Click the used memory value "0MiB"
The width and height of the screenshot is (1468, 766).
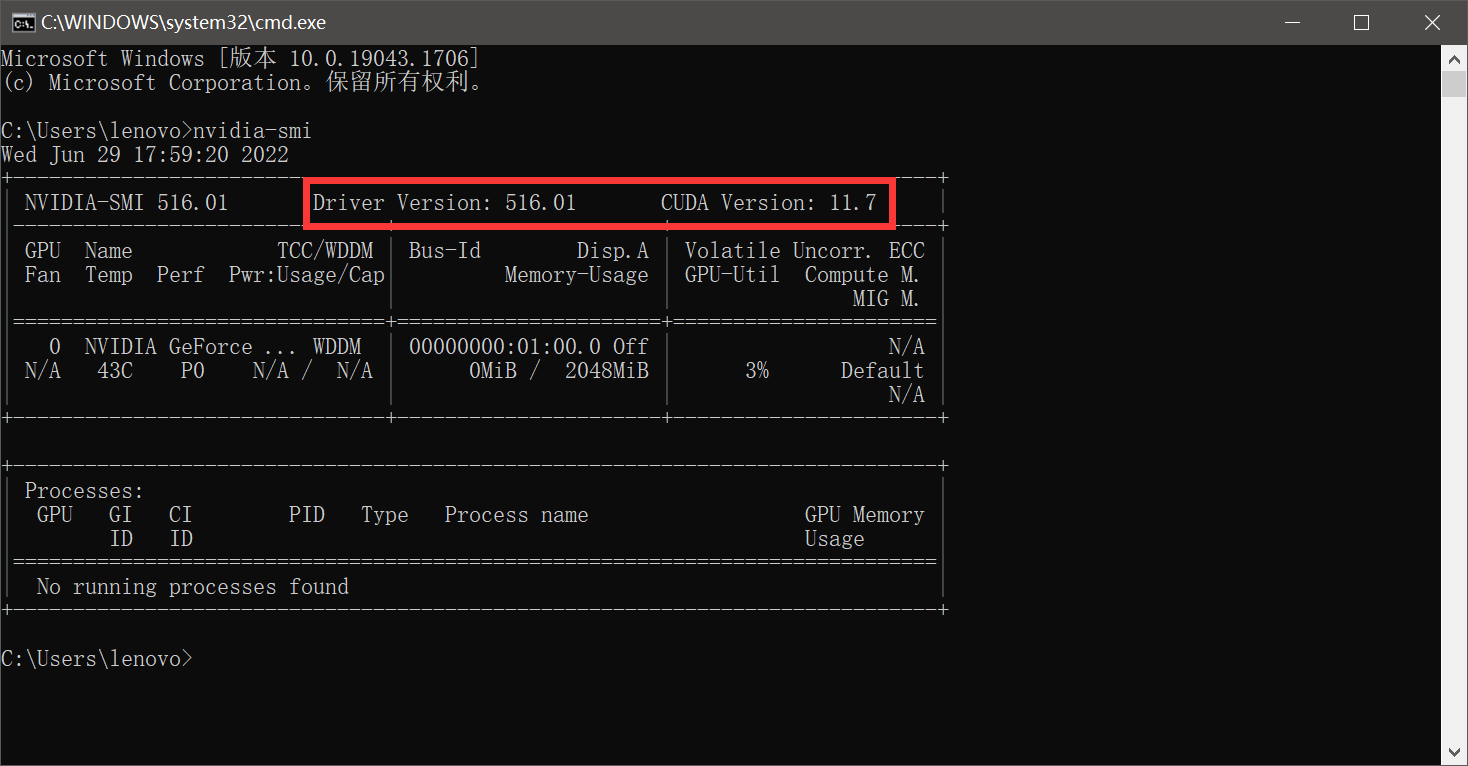(493, 371)
